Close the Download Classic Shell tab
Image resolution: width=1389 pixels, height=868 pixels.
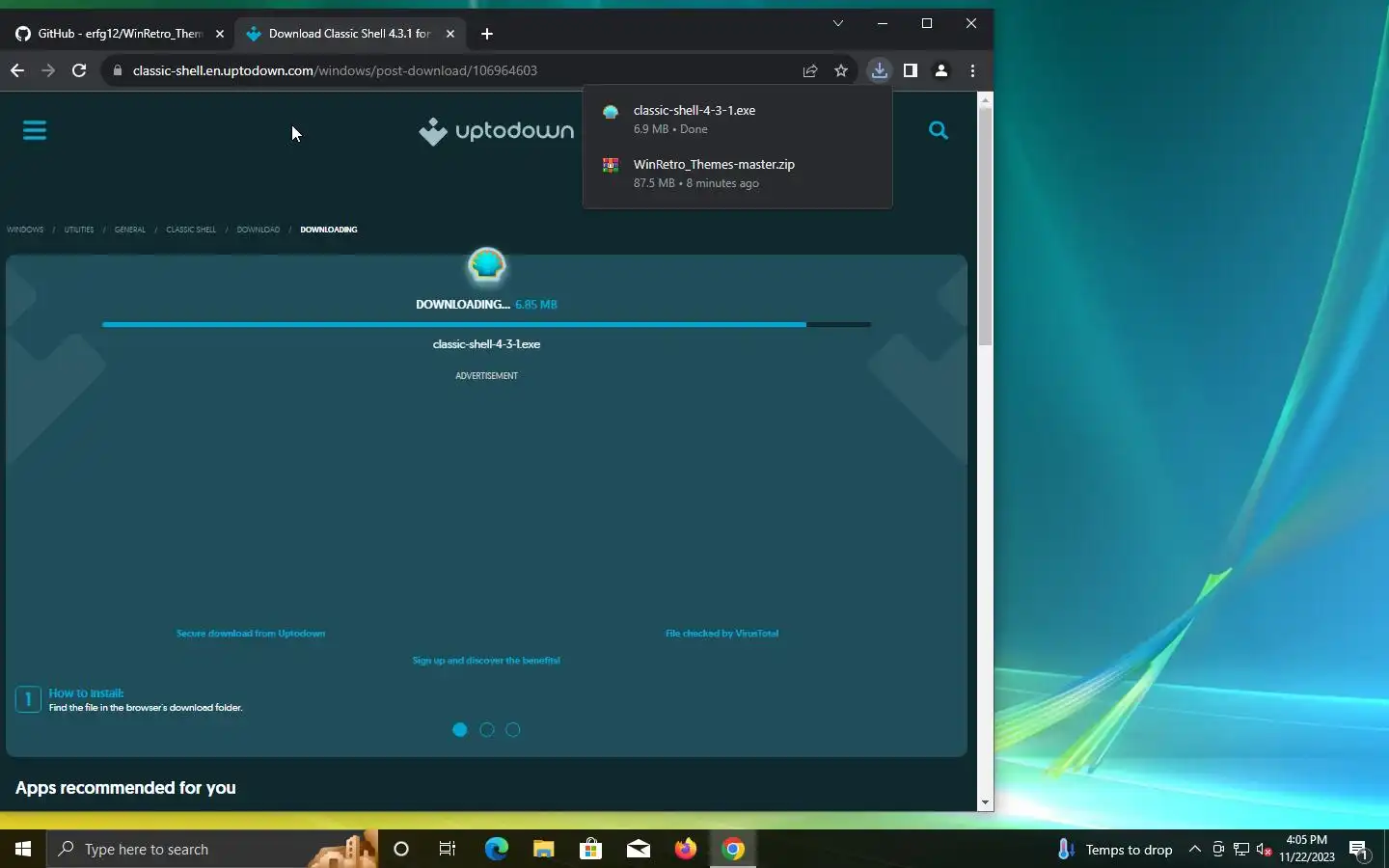point(449,34)
